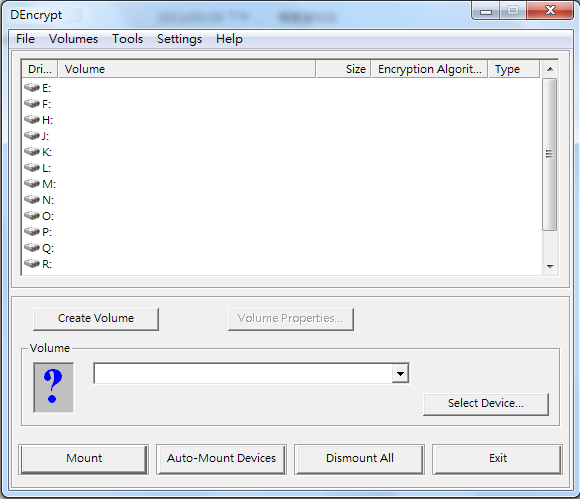Open the File menu
Screen dimensions: 580x499
(25, 39)
